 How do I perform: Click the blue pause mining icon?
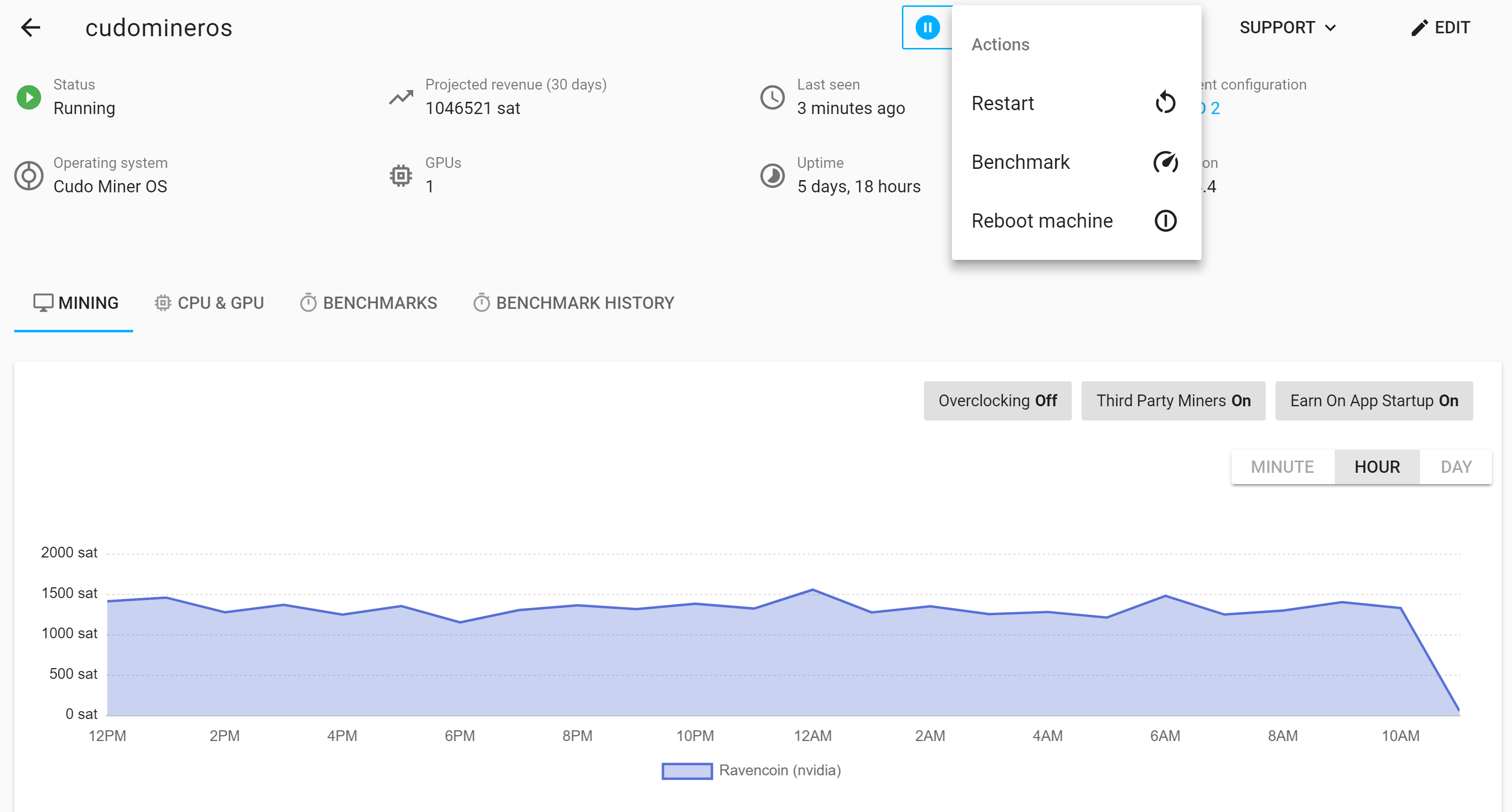[x=927, y=27]
